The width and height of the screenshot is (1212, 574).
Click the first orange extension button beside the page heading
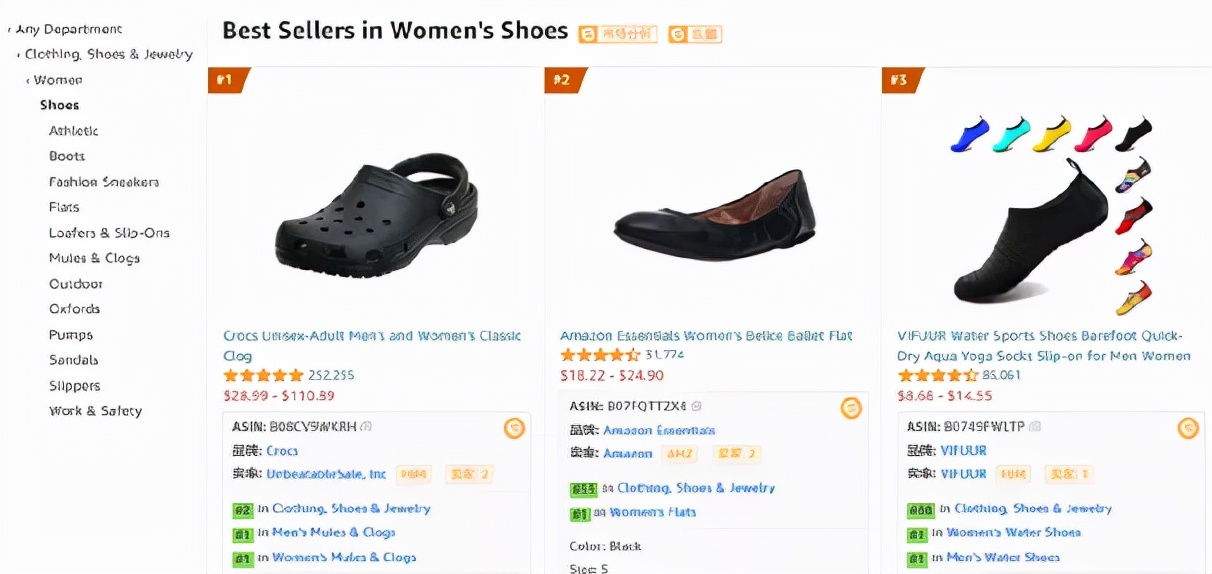pos(617,34)
